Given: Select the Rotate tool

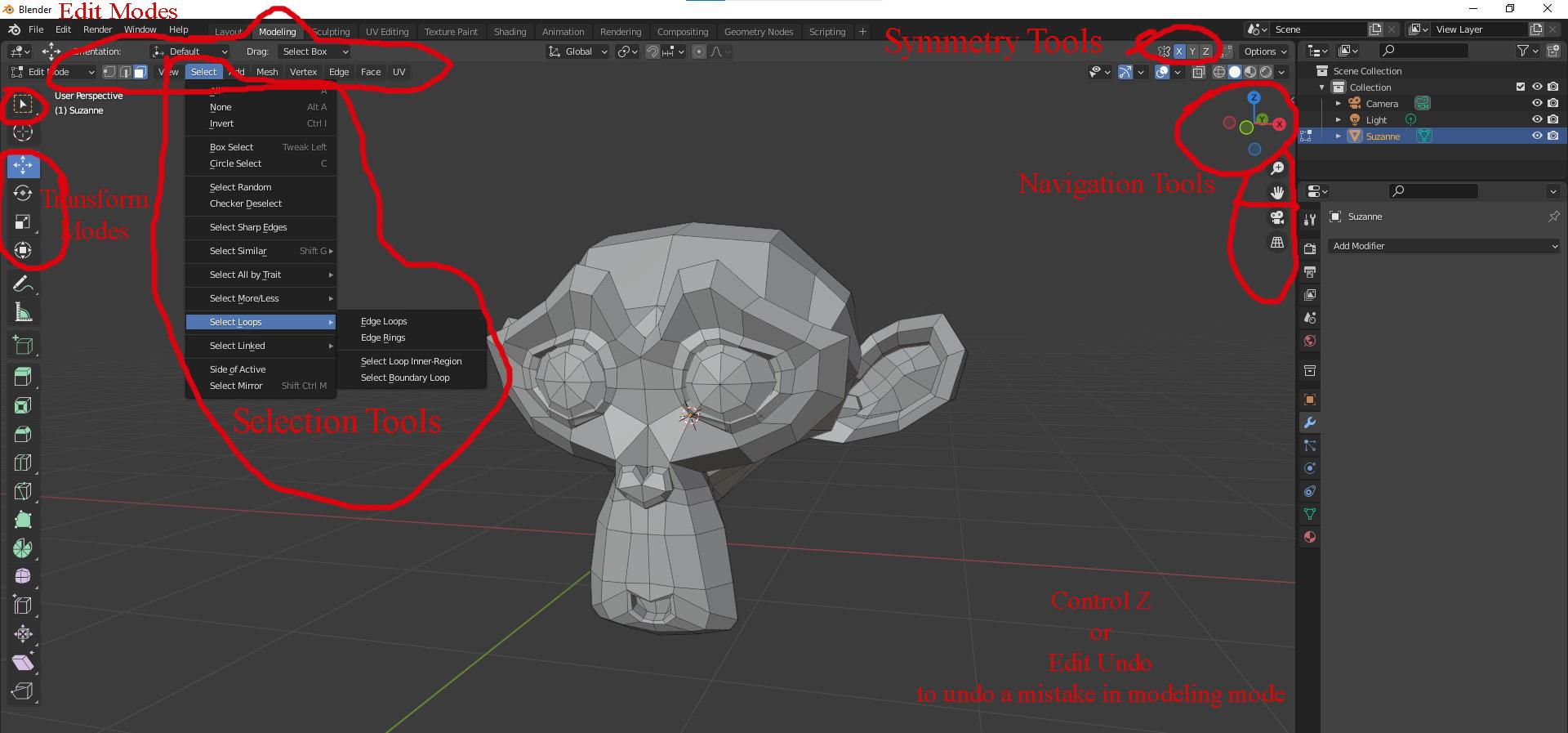Looking at the screenshot, I should pyautogui.click(x=23, y=194).
